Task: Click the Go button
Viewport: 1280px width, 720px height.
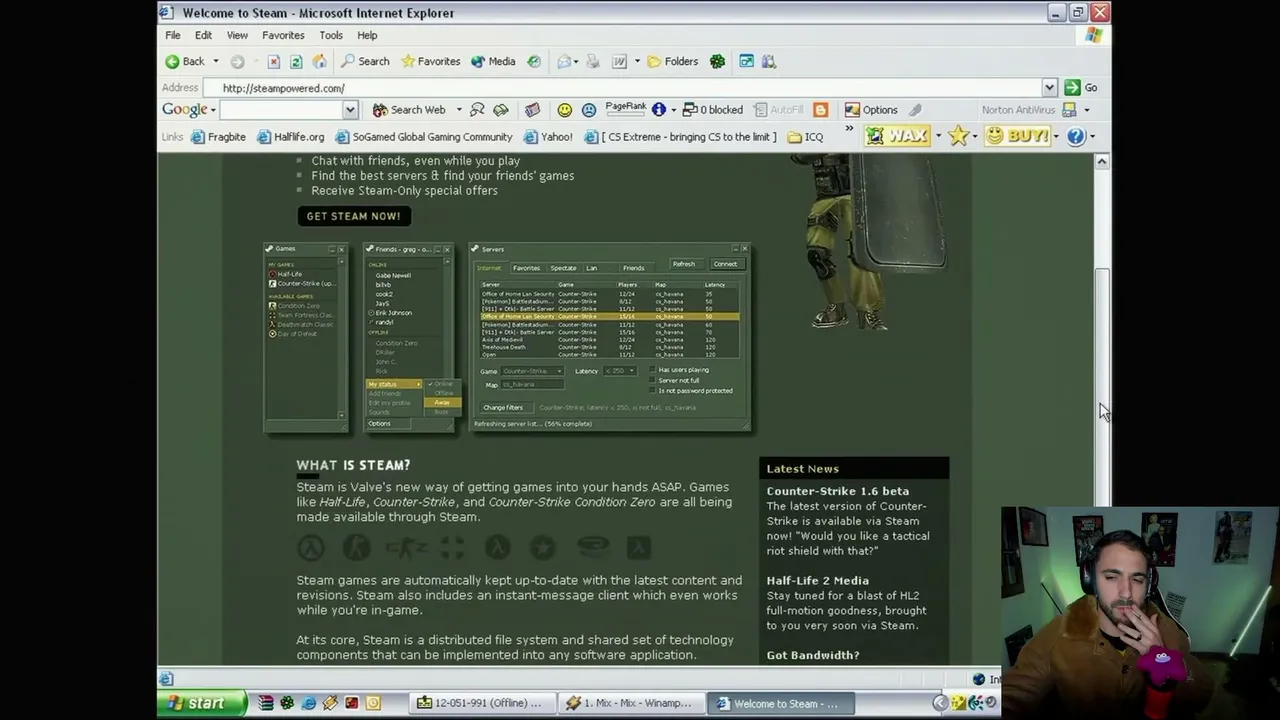Action: [1081, 88]
